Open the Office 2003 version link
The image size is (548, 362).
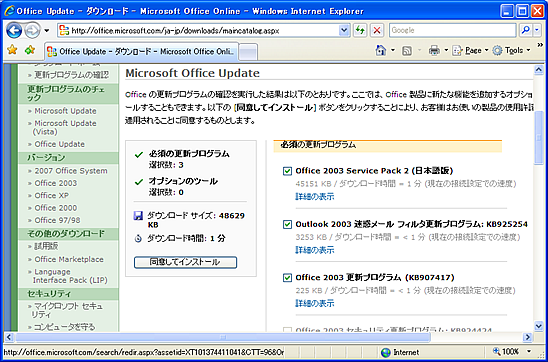(56, 183)
